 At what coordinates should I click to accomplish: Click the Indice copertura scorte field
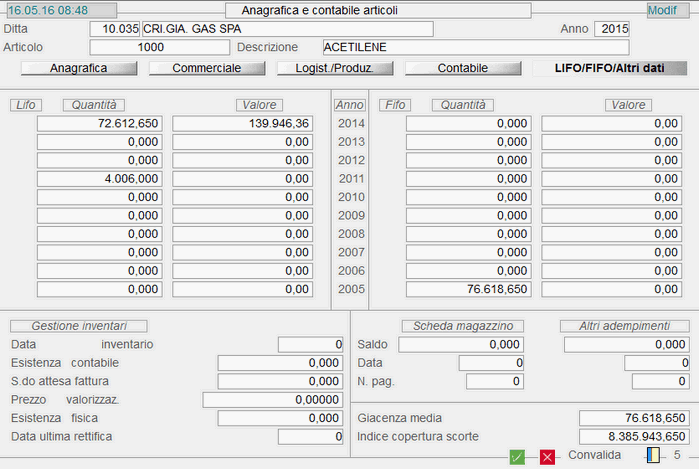coord(633,437)
